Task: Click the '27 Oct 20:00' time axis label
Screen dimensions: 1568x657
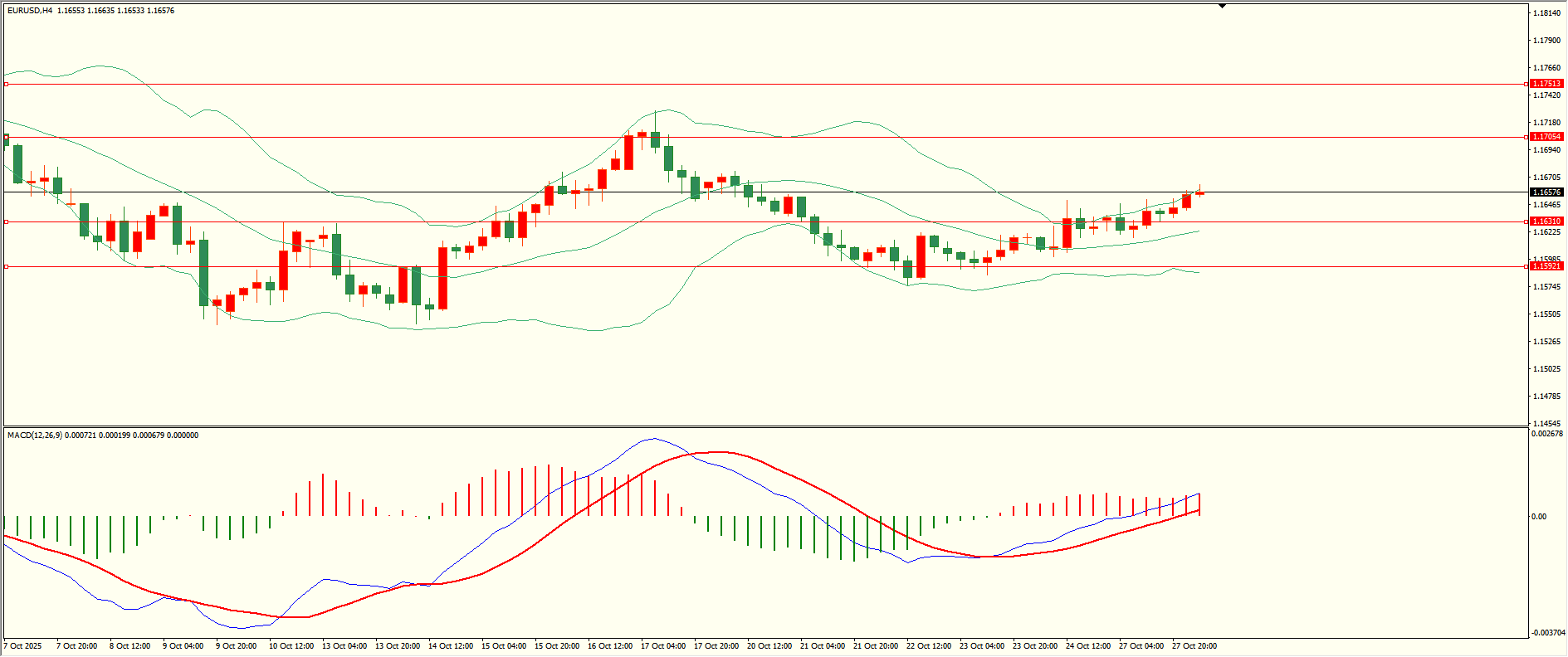Action: pyautogui.click(x=1194, y=646)
